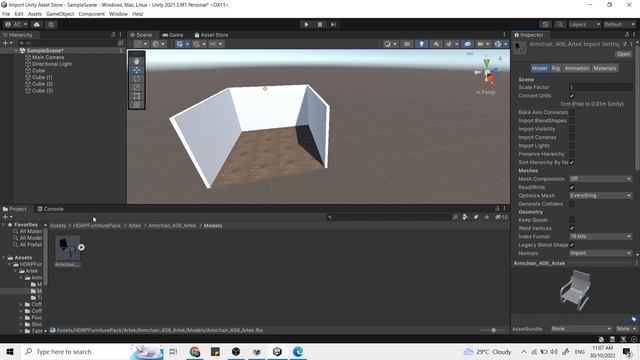640x360 pixels.
Task: Open the Component menu
Action: pyautogui.click(x=91, y=14)
